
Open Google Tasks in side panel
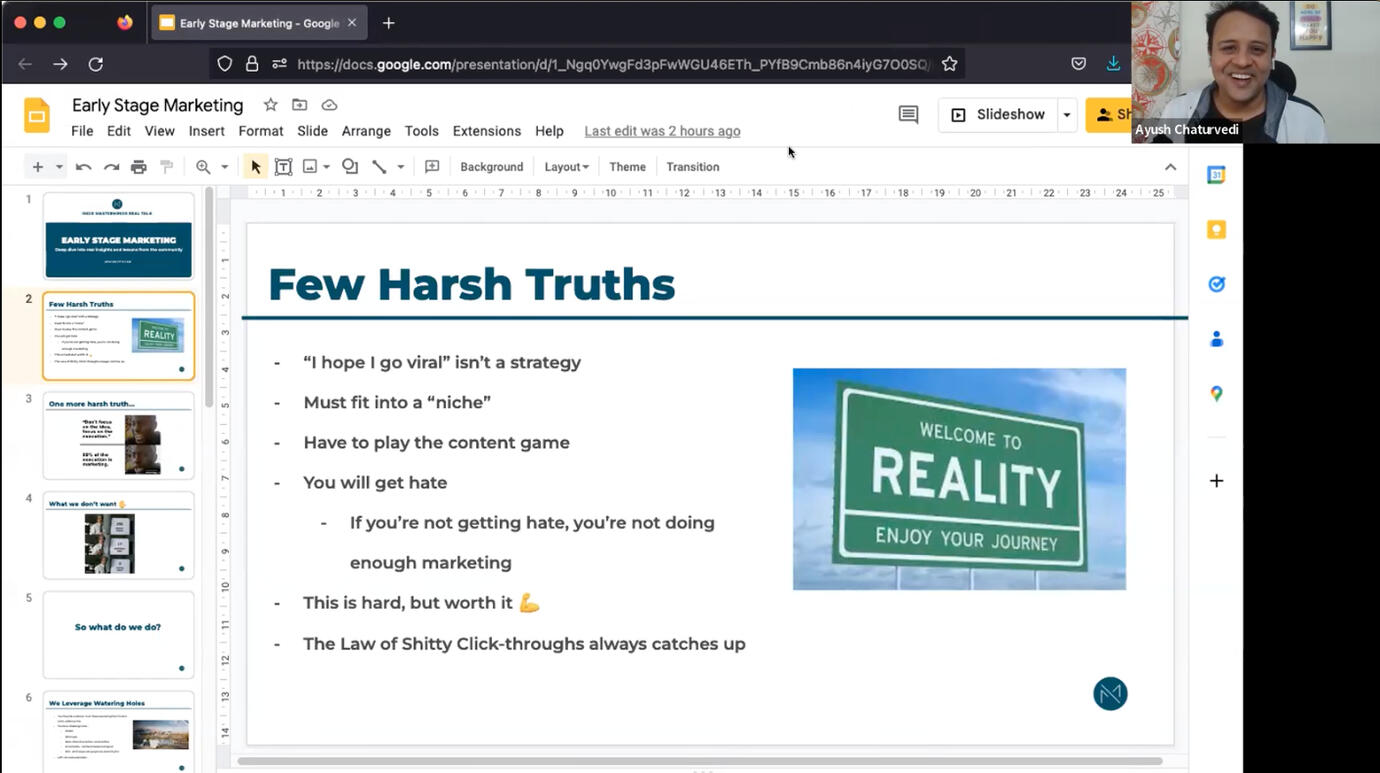(1216, 284)
